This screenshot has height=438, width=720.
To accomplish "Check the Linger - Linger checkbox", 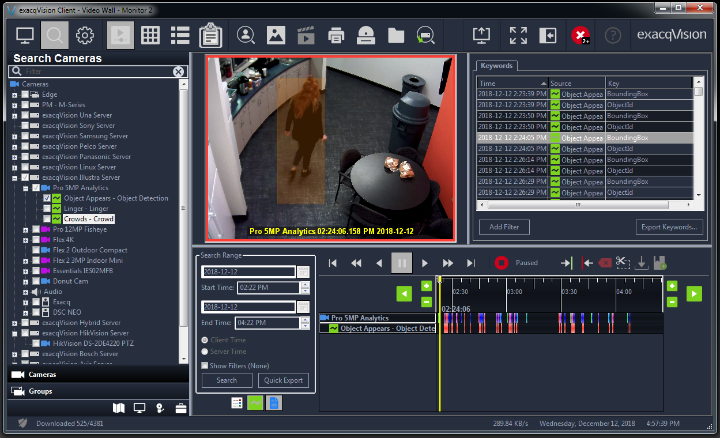I will click(46, 209).
